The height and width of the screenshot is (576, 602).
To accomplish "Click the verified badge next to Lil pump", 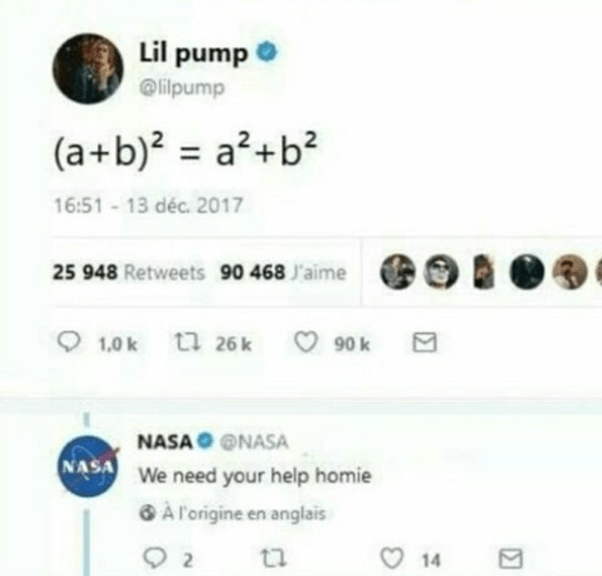I will 267,52.
